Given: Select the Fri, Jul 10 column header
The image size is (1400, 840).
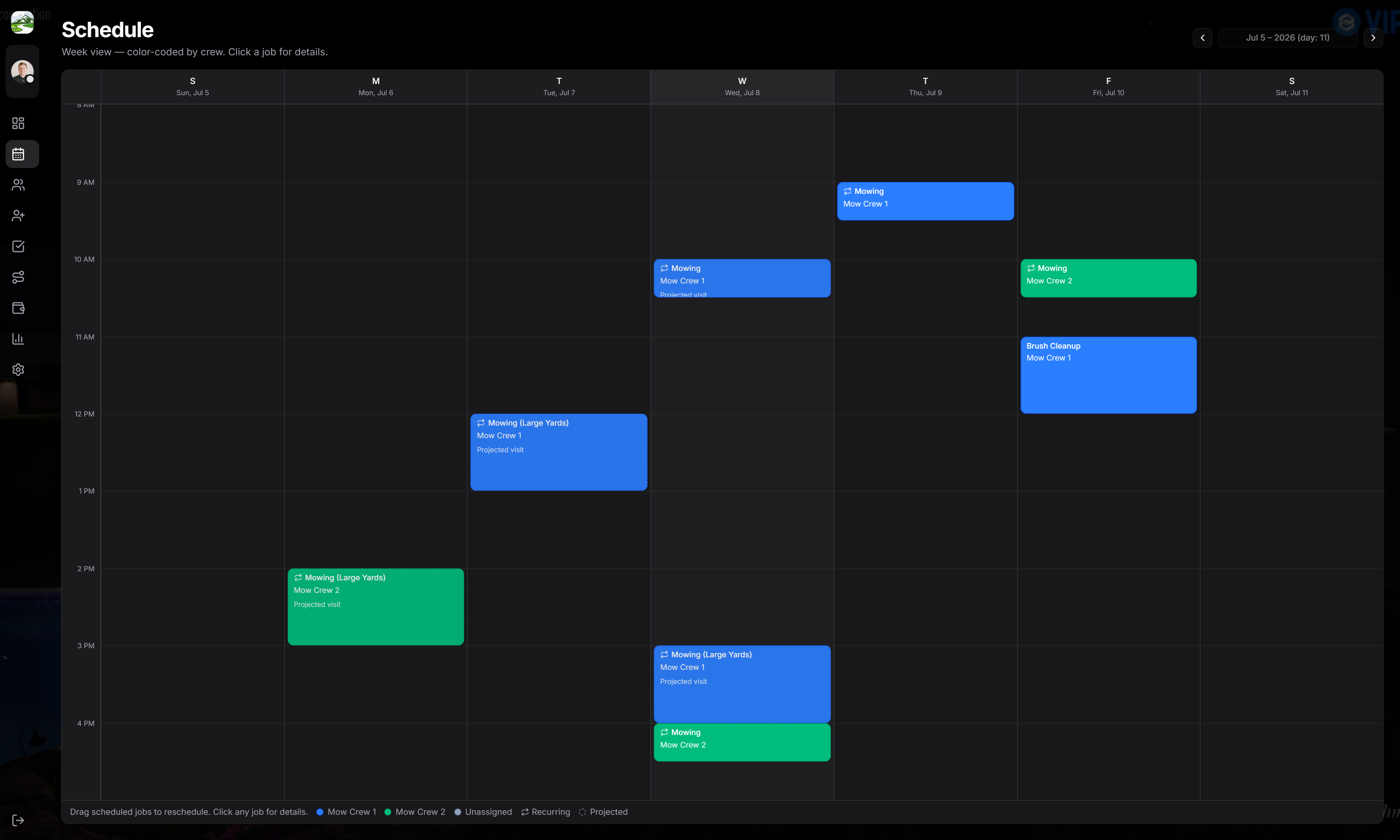Looking at the screenshot, I should point(1108,86).
